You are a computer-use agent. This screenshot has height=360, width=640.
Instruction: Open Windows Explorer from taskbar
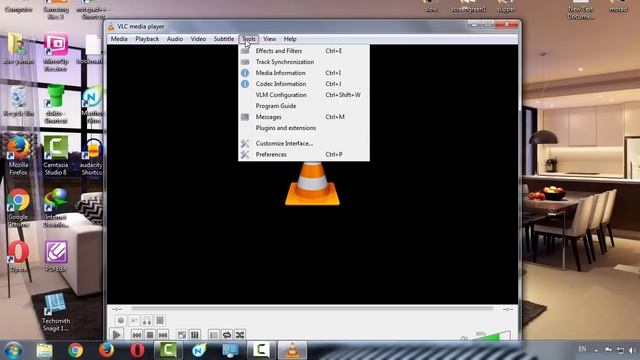point(44,350)
